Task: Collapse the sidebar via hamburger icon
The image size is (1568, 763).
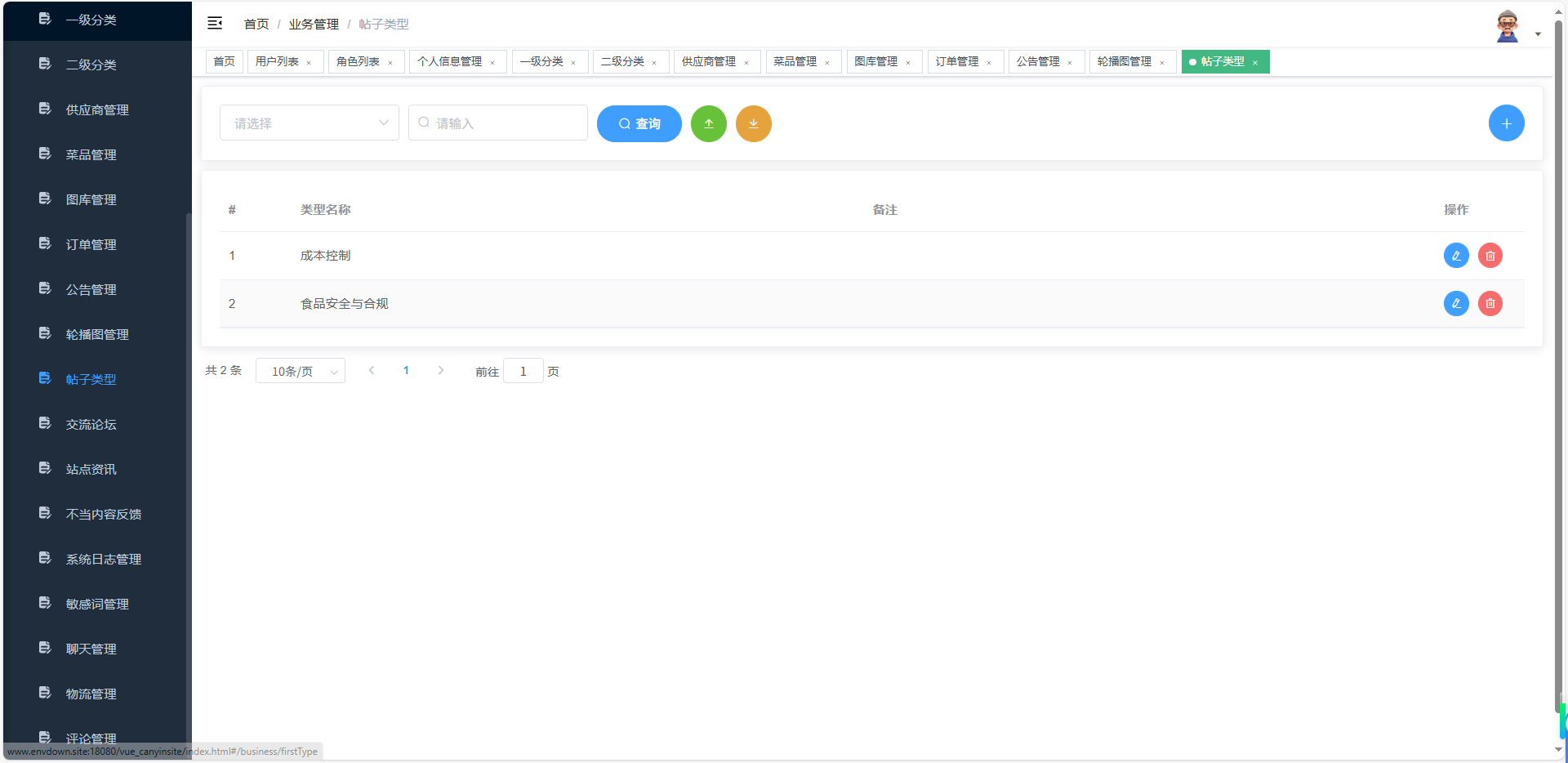Action: click(215, 23)
